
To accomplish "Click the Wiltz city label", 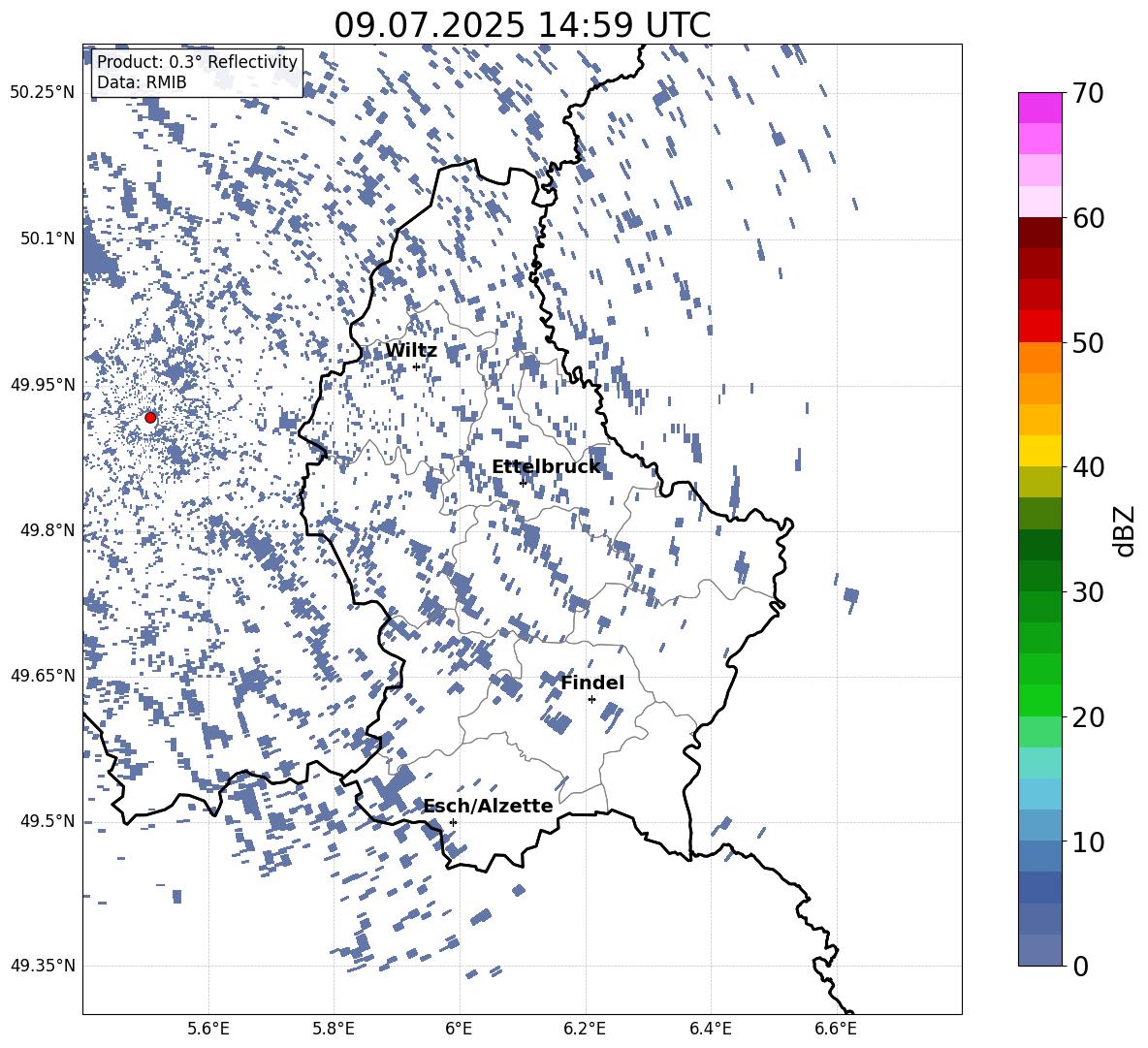I will coord(411,351).
